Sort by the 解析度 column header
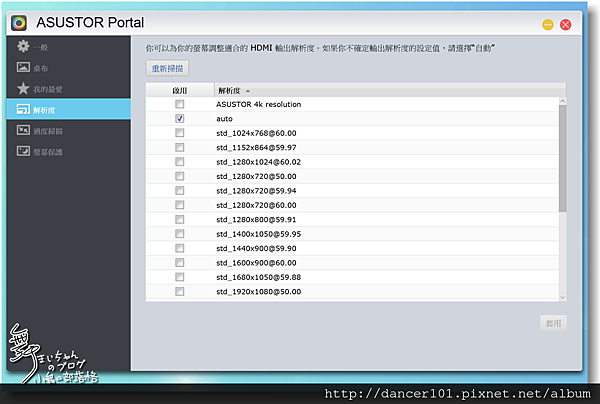The image size is (600, 404). (390, 90)
